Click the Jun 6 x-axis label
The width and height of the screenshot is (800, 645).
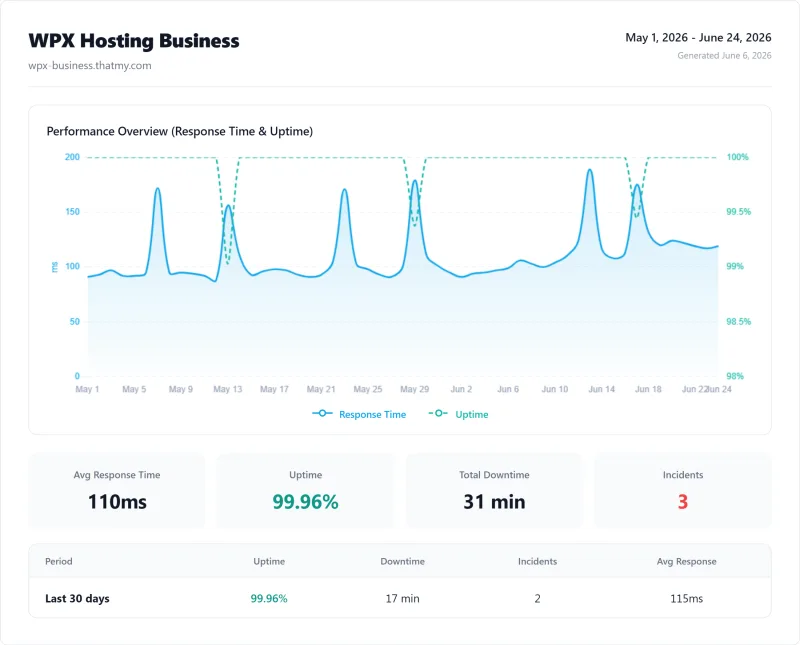click(508, 389)
